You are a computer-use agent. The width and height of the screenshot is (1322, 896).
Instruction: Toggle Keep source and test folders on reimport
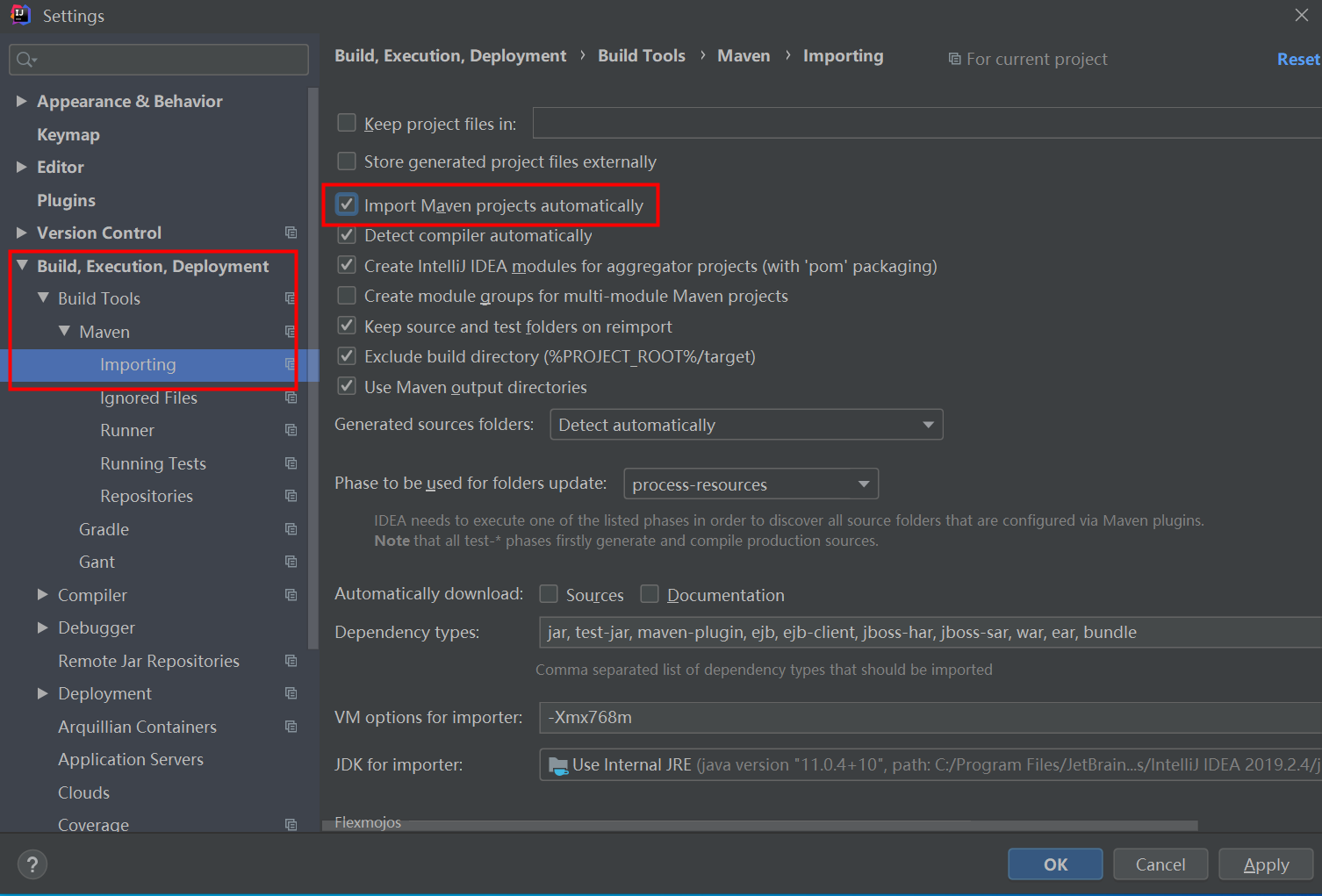347,326
